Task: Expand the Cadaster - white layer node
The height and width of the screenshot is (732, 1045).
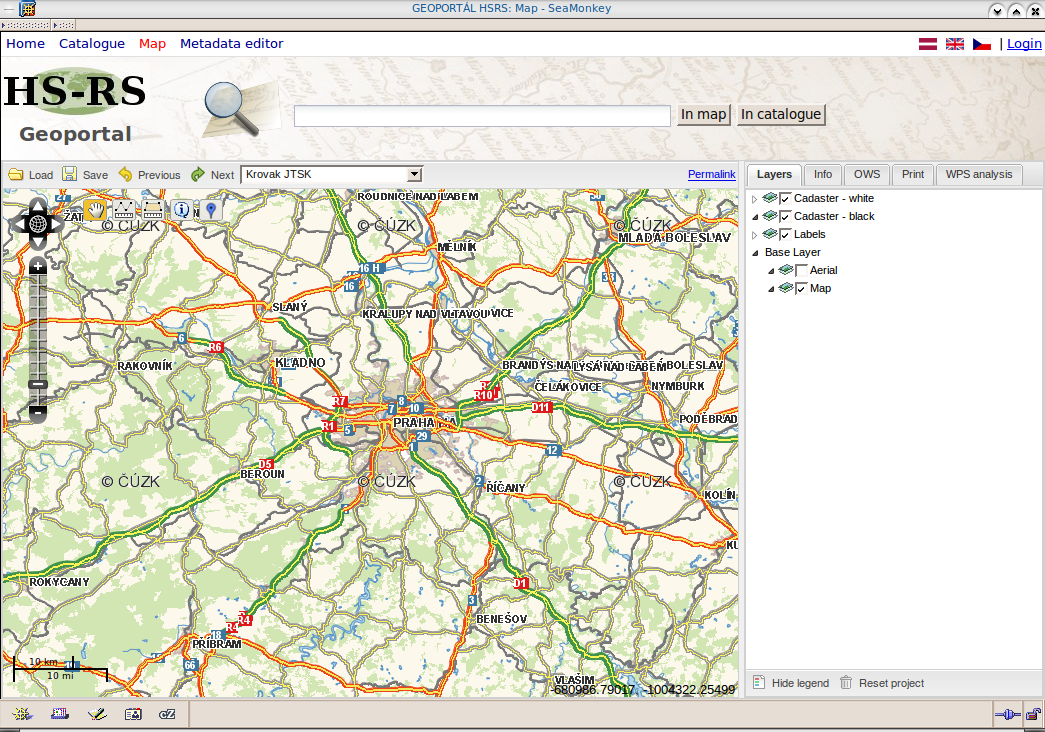Action: [x=754, y=199]
